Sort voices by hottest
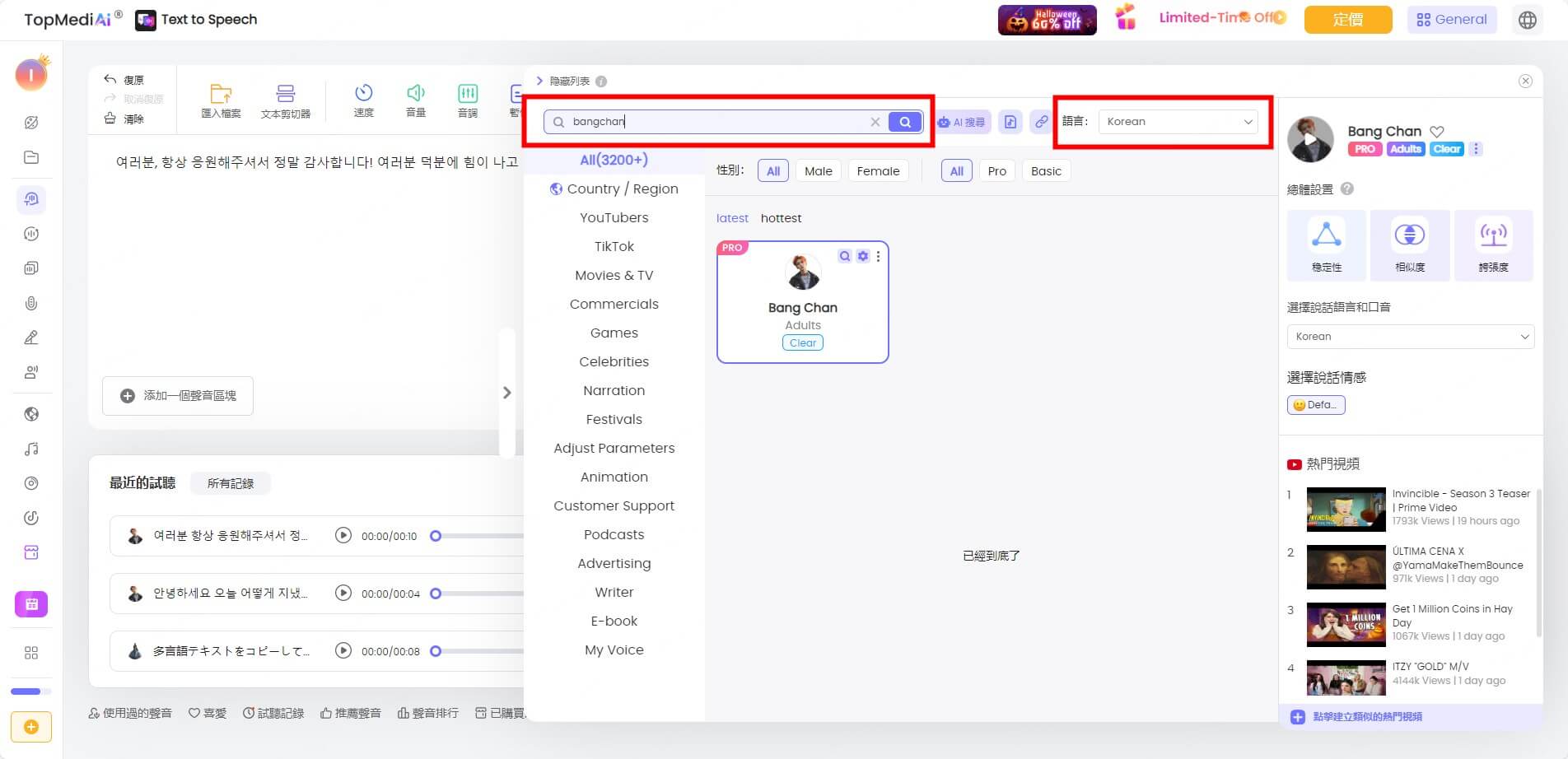 pyautogui.click(x=781, y=218)
